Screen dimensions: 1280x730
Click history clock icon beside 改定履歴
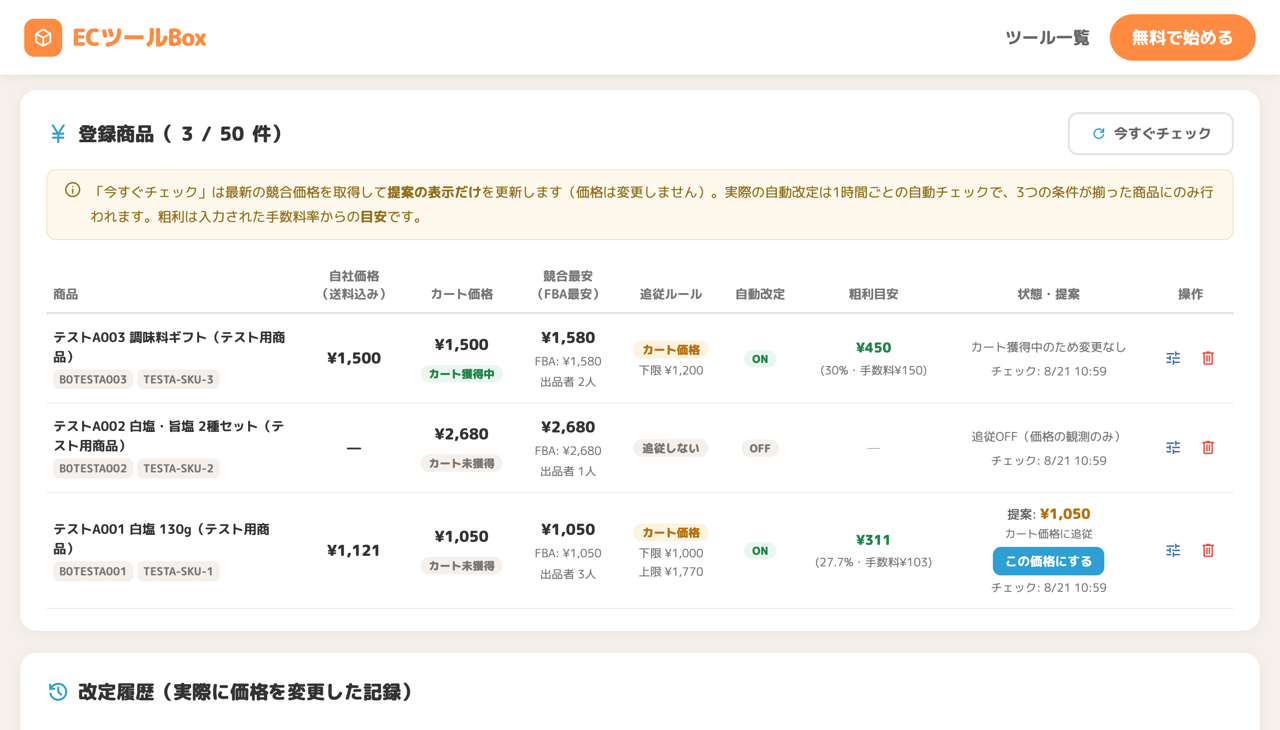[x=58, y=692]
